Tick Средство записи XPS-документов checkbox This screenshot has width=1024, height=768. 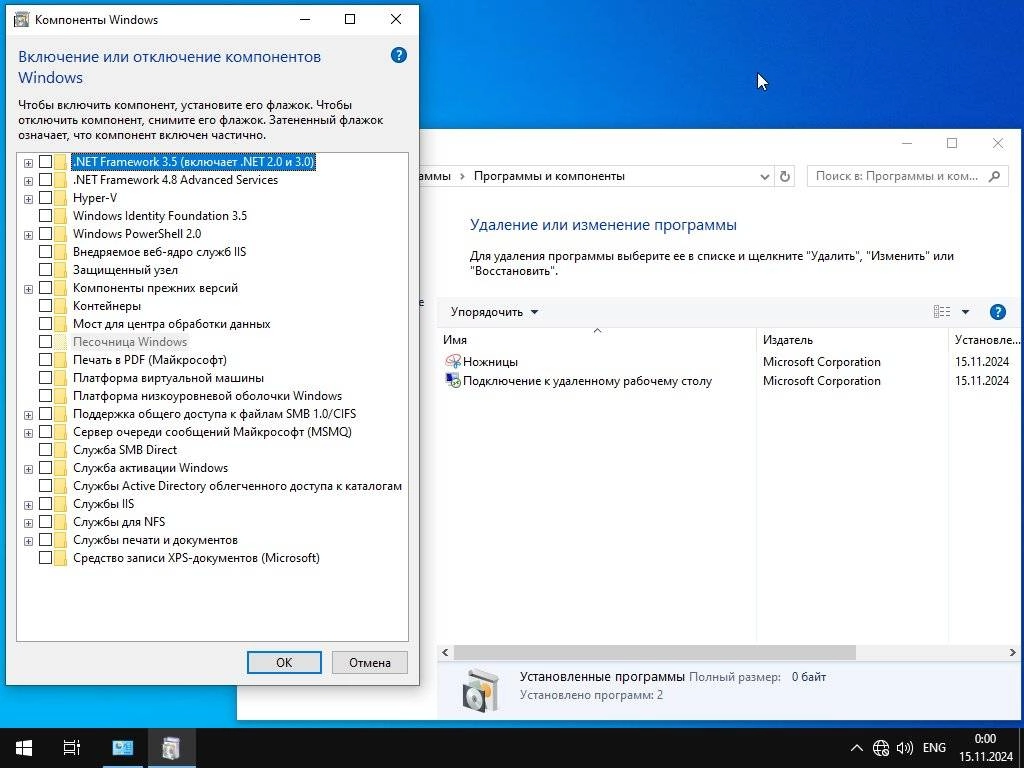click(x=46, y=557)
